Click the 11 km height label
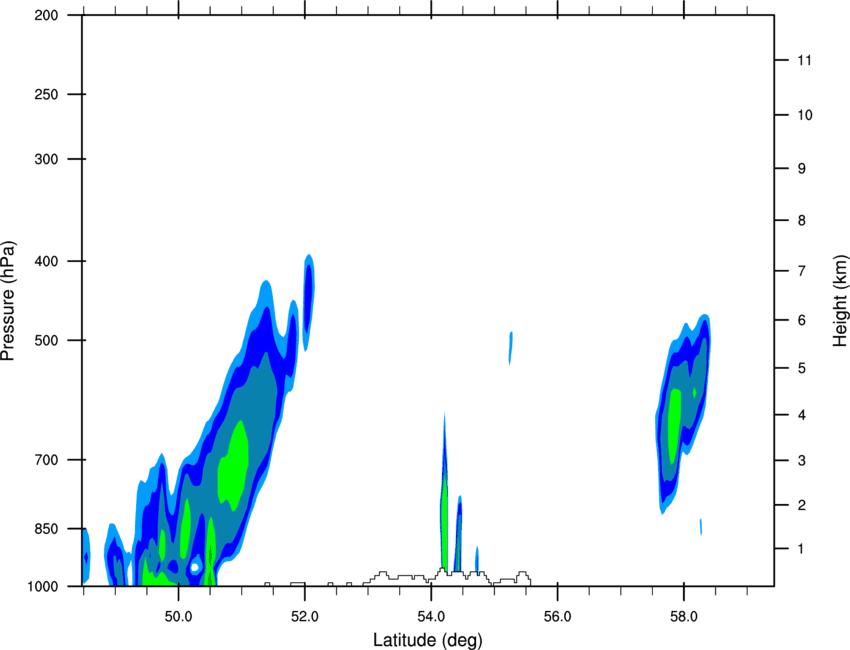 point(804,60)
